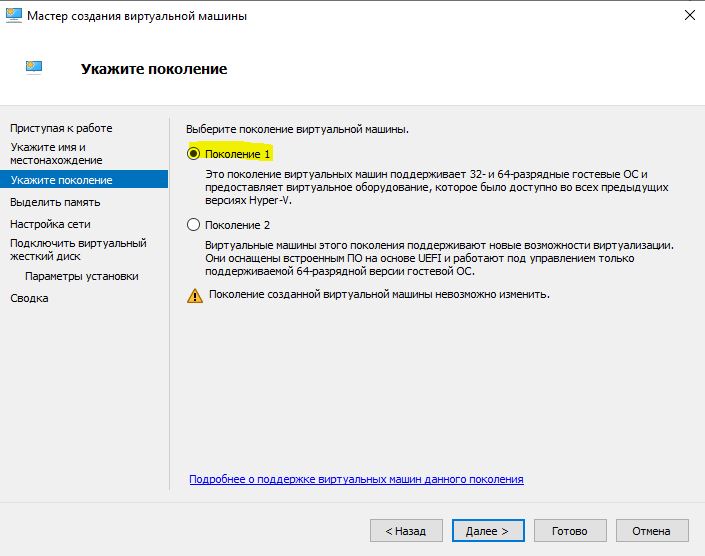Select the Параметры установки sub-step
The width and height of the screenshot is (705, 556).
[82, 276]
